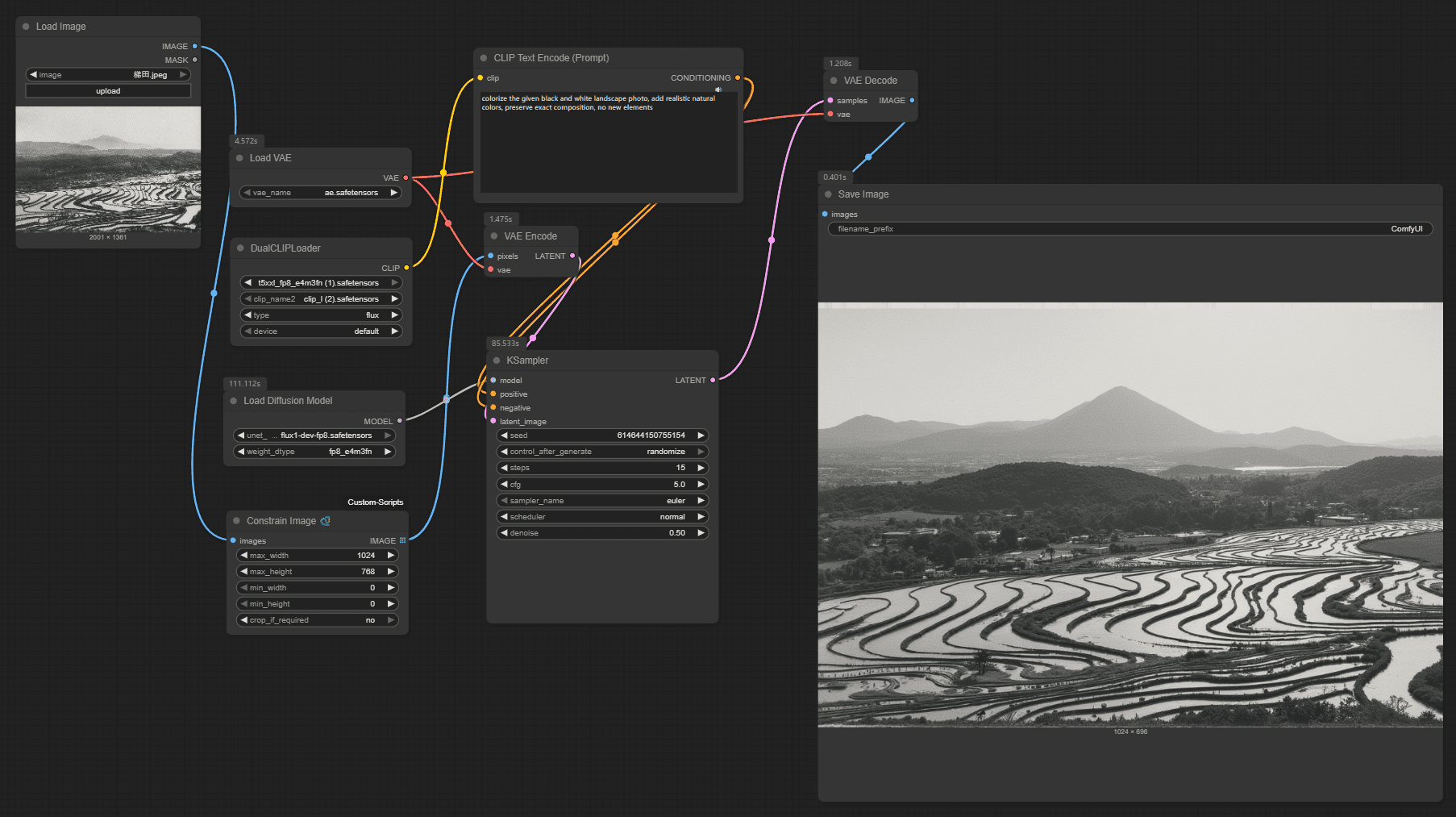Open unet dropdown showing flux1-dev-fp8.safetensors

(314, 436)
